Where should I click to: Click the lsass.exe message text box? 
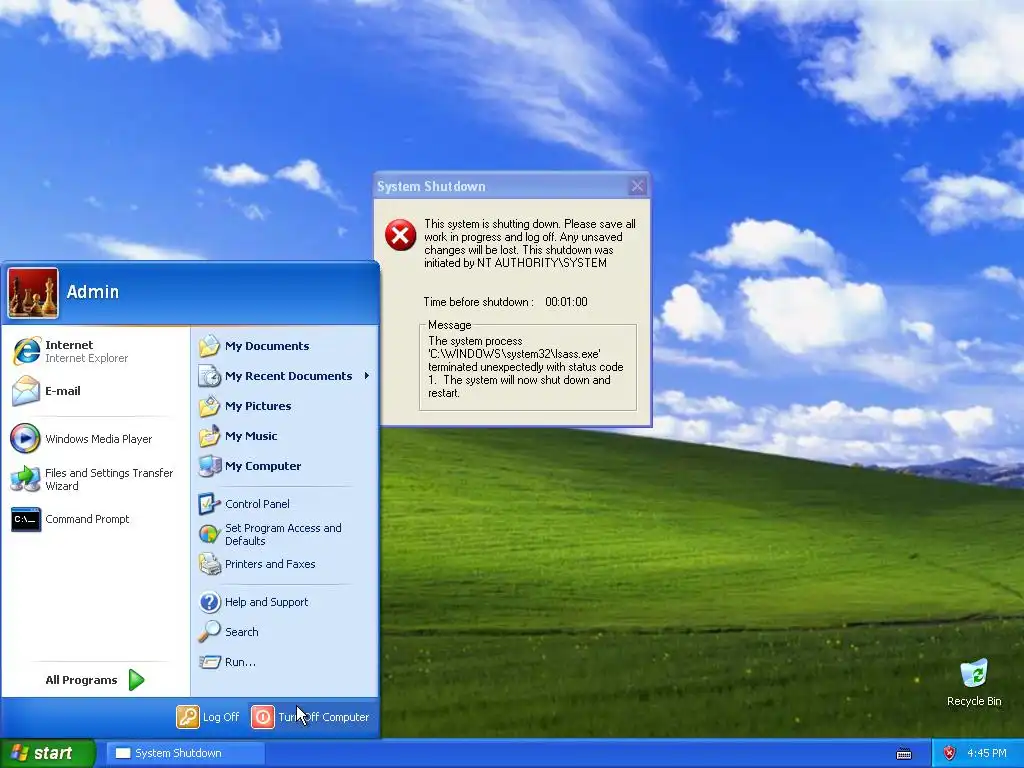(528, 368)
